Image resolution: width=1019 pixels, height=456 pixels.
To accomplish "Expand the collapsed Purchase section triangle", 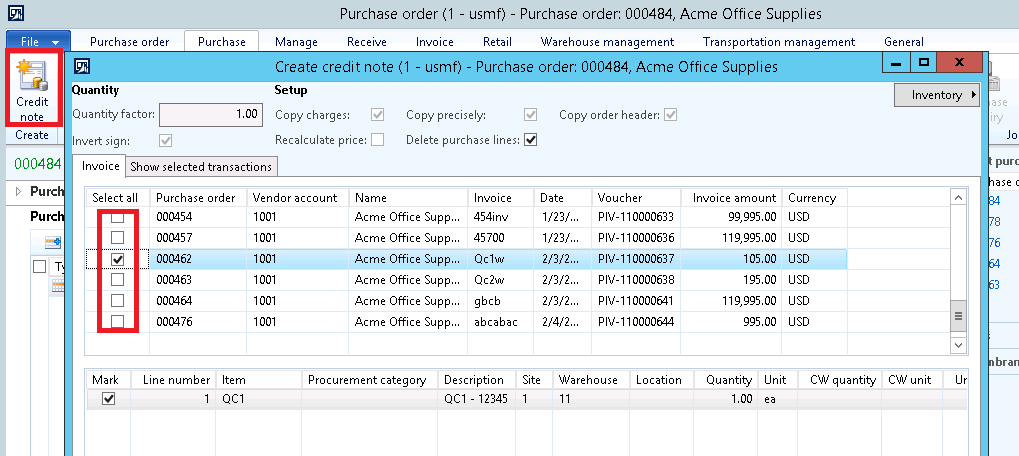I will [20, 191].
